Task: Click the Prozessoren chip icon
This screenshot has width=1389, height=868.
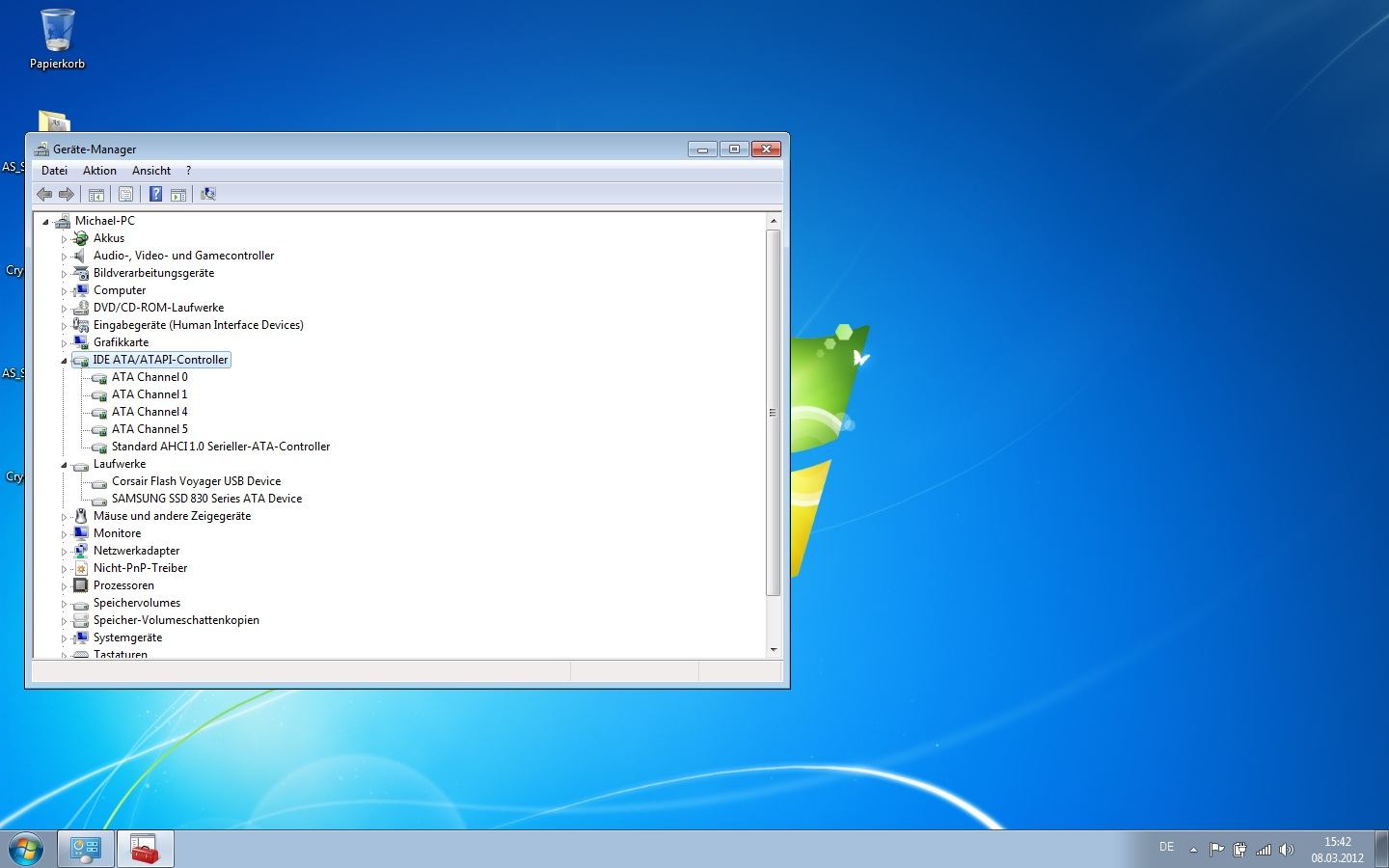Action: click(x=81, y=585)
